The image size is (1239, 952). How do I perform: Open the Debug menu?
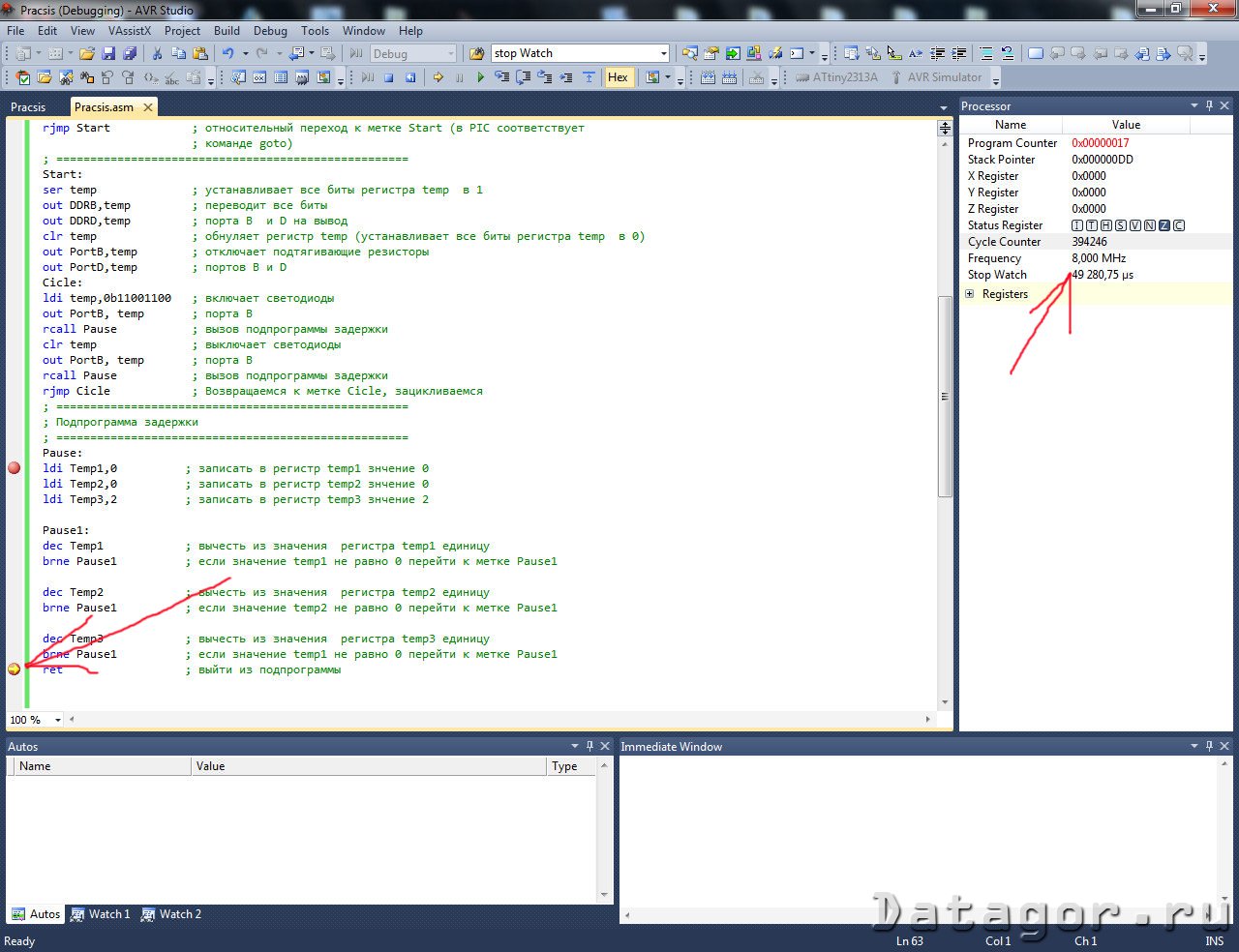coord(270,31)
